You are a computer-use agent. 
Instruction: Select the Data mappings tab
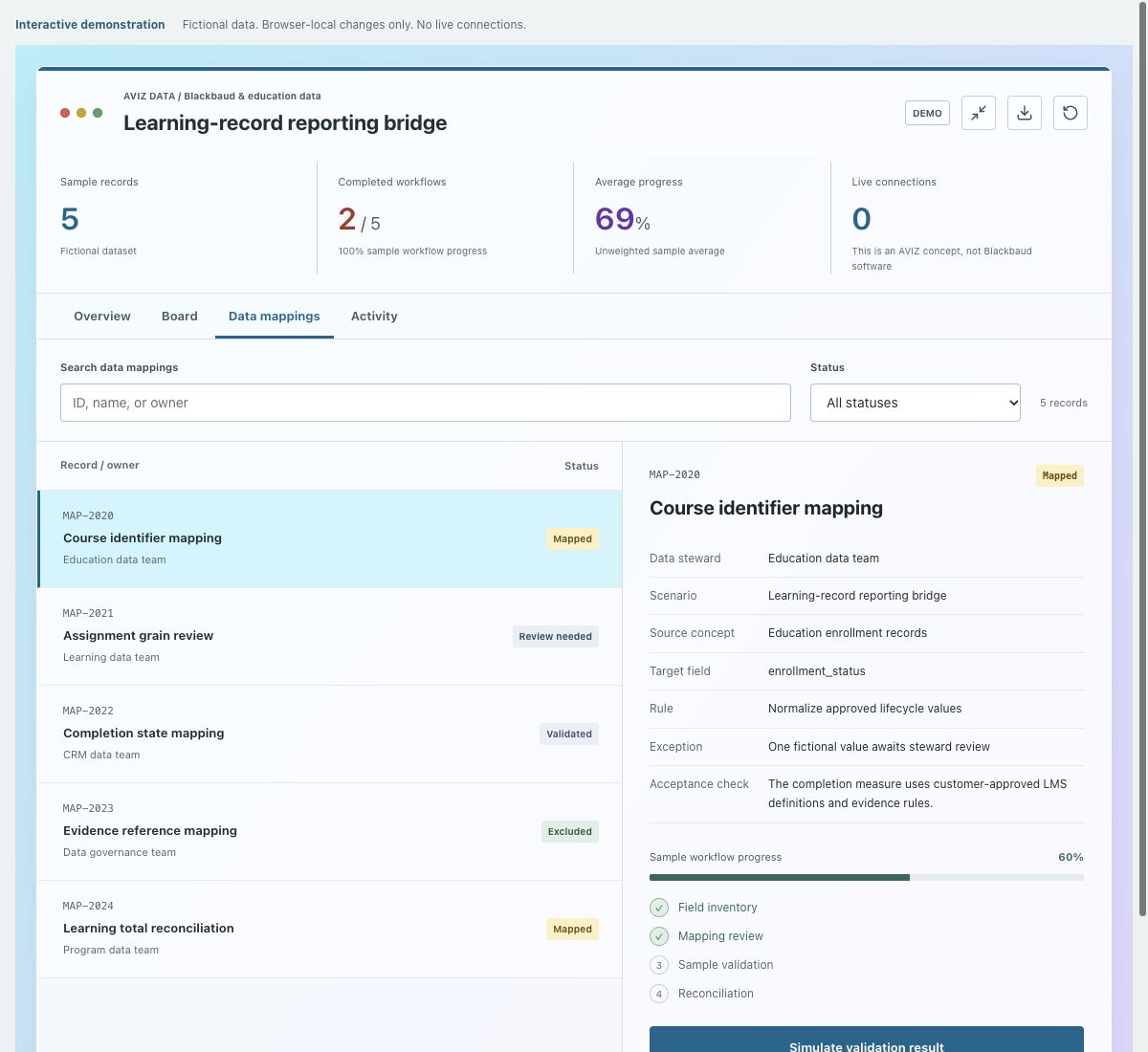click(275, 317)
